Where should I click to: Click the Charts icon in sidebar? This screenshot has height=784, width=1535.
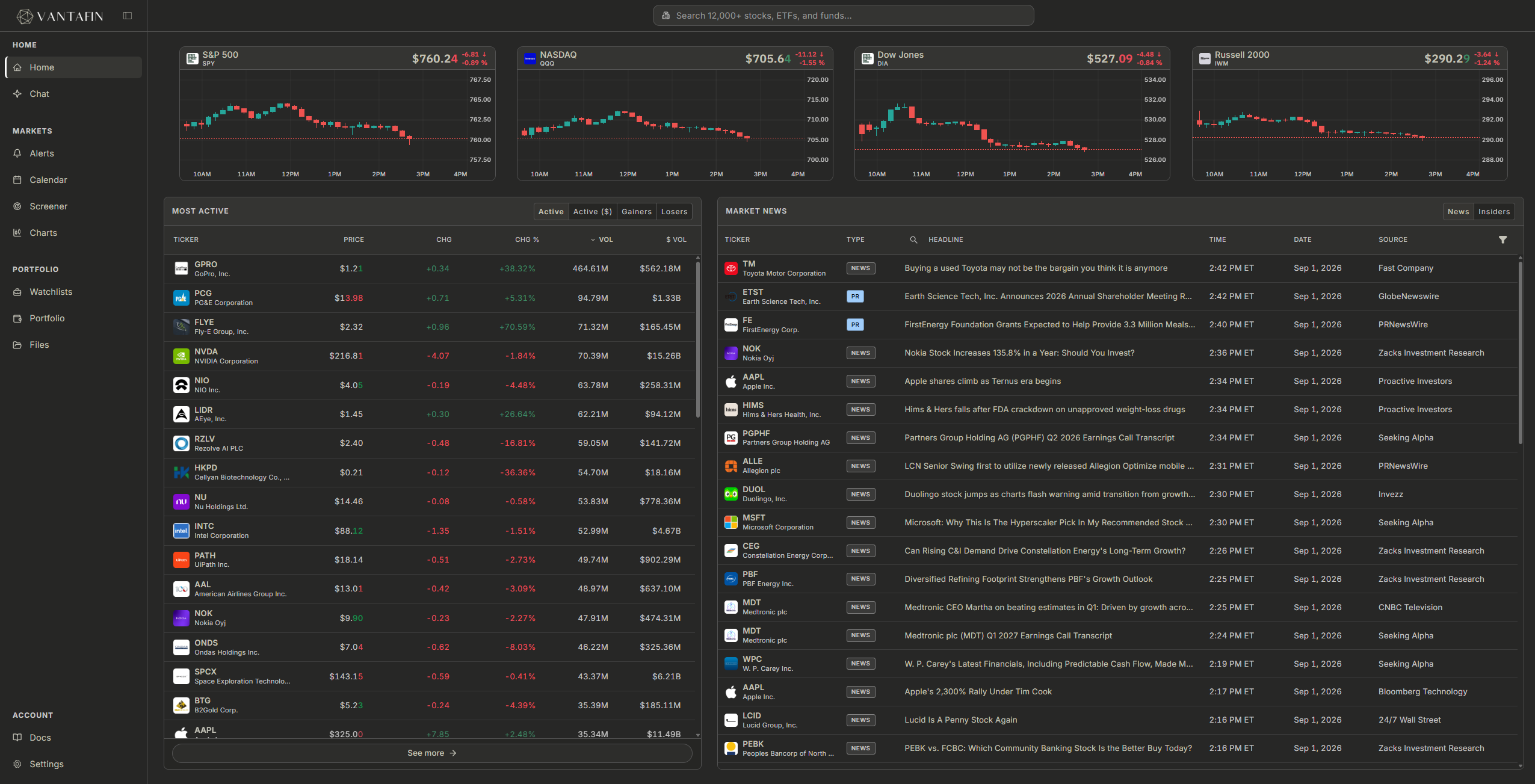point(17,233)
